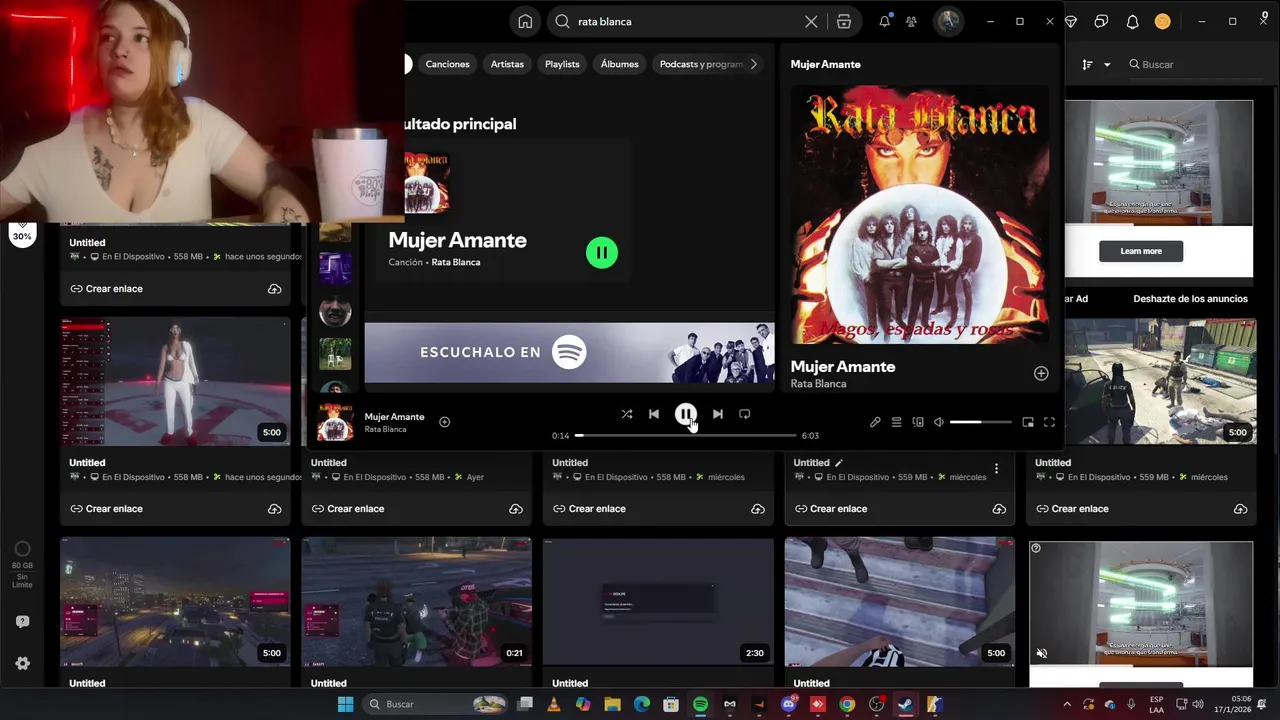
Task: Go to Spotify Home
Action: (525, 21)
